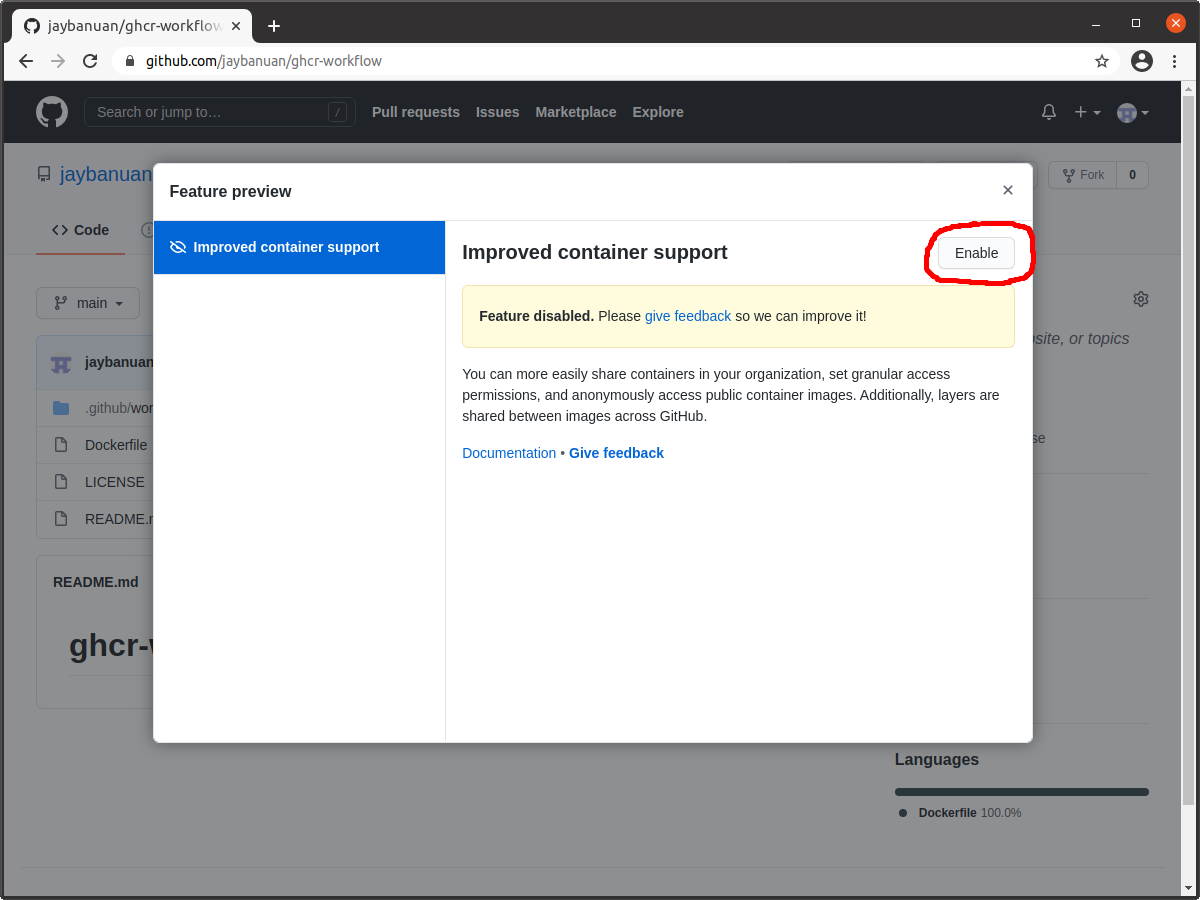Click bold Give feedback link below description
The width and height of the screenshot is (1200, 900).
point(616,453)
